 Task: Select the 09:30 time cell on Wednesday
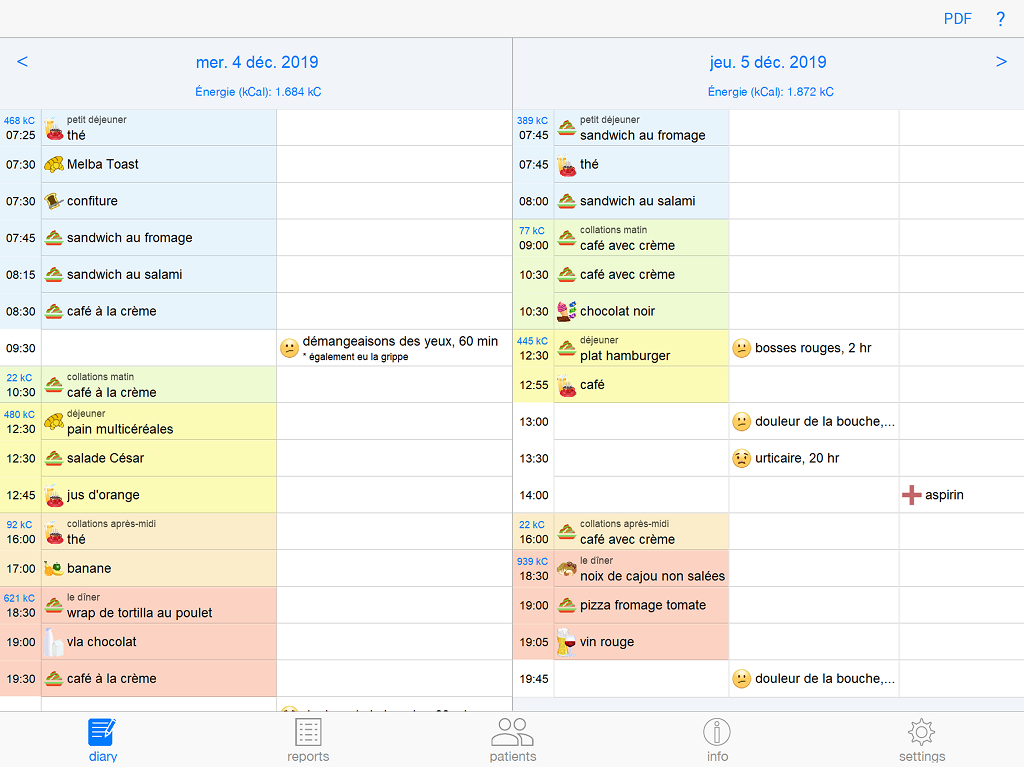pyautogui.click(x=20, y=348)
